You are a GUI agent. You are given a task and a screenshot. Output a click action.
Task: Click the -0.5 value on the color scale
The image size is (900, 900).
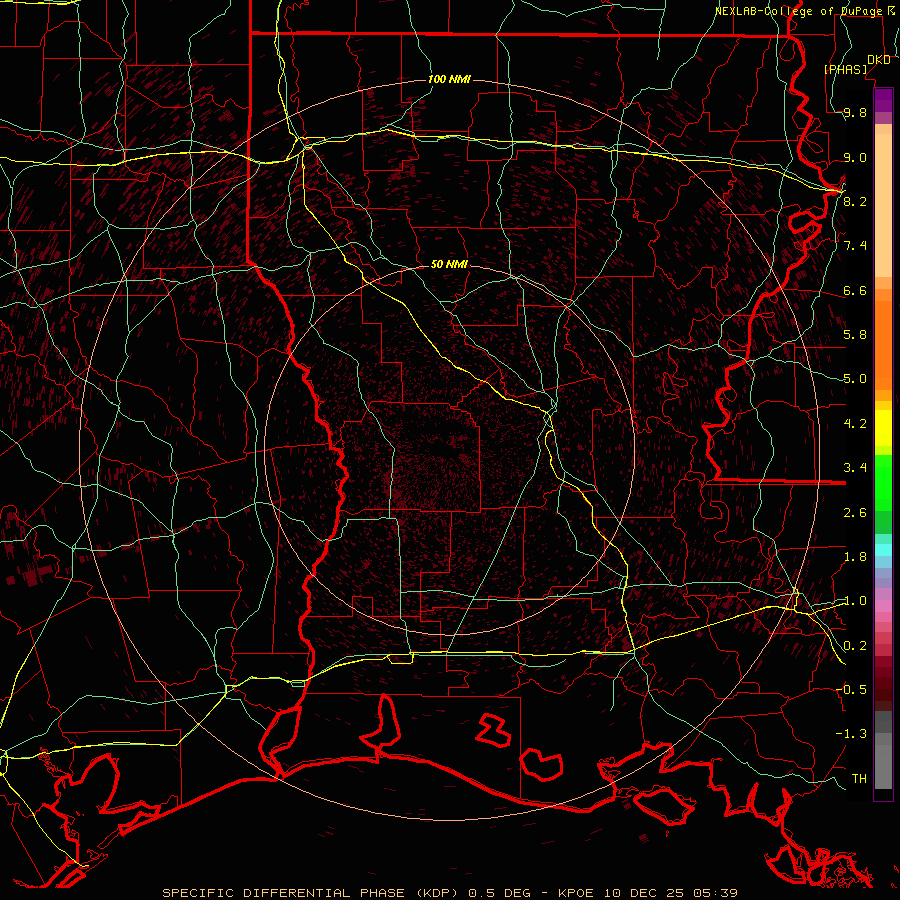[x=851, y=689]
